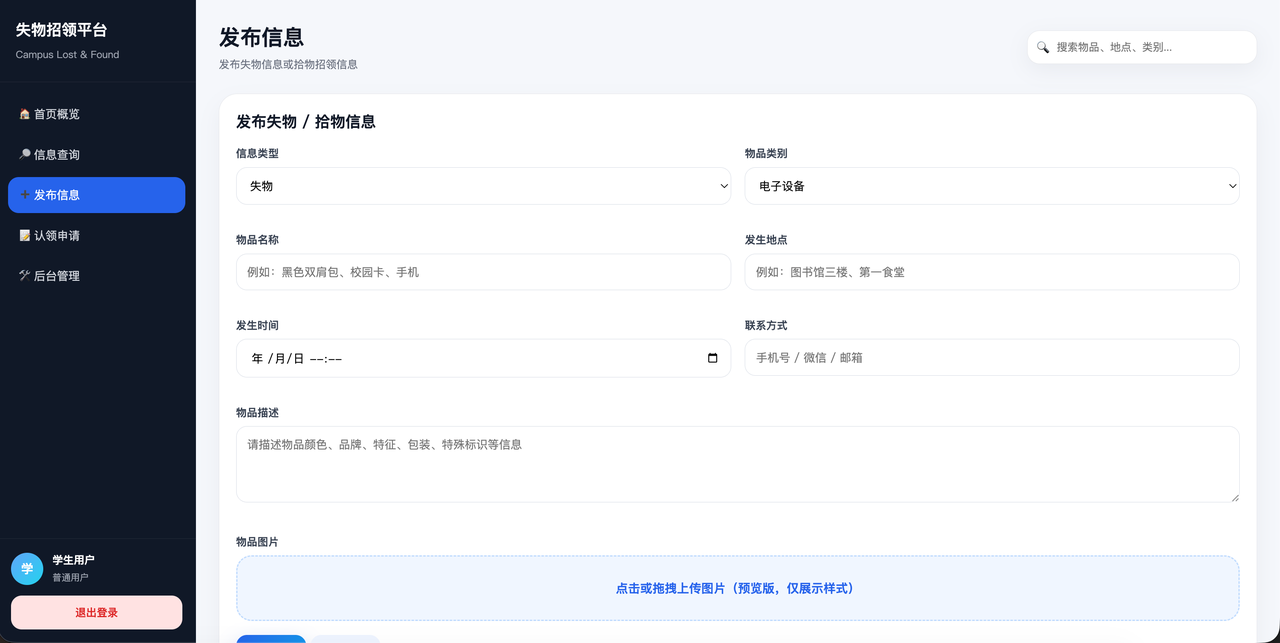Click the 普通用户 role label
1280x643 pixels.
tap(70, 578)
